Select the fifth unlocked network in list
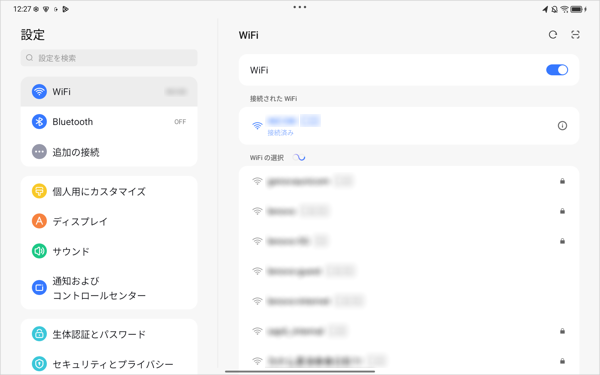This screenshot has width=600, height=375. pos(409,301)
